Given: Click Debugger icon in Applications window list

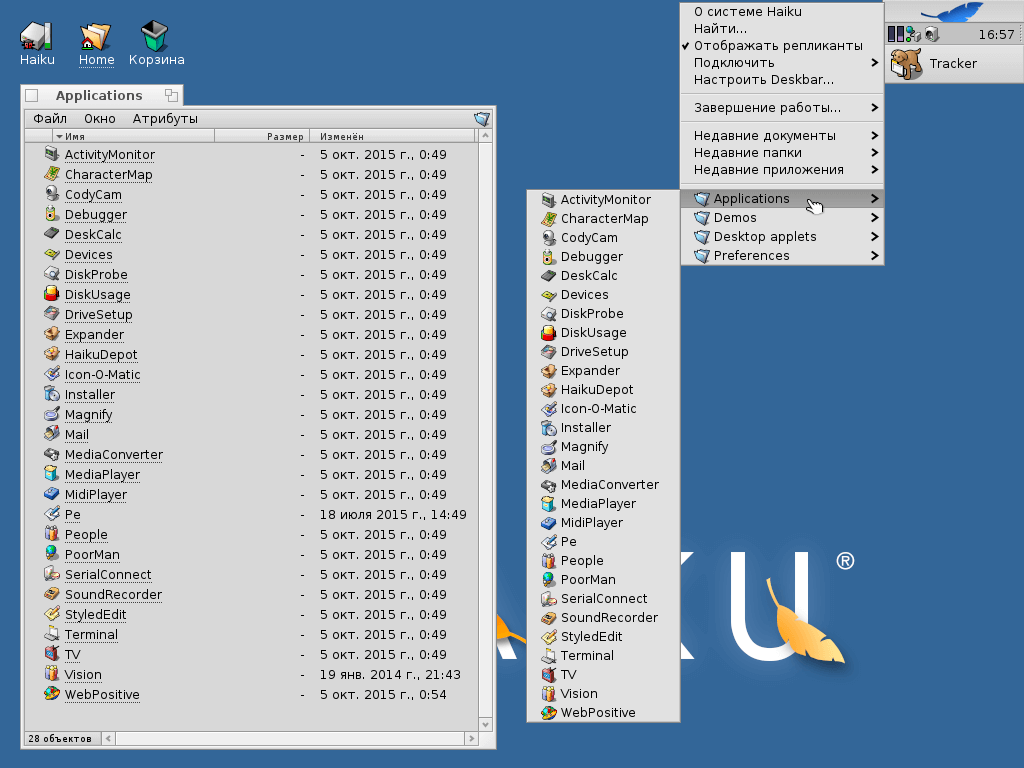Looking at the screenshot, I should click(x=52, y=214).
